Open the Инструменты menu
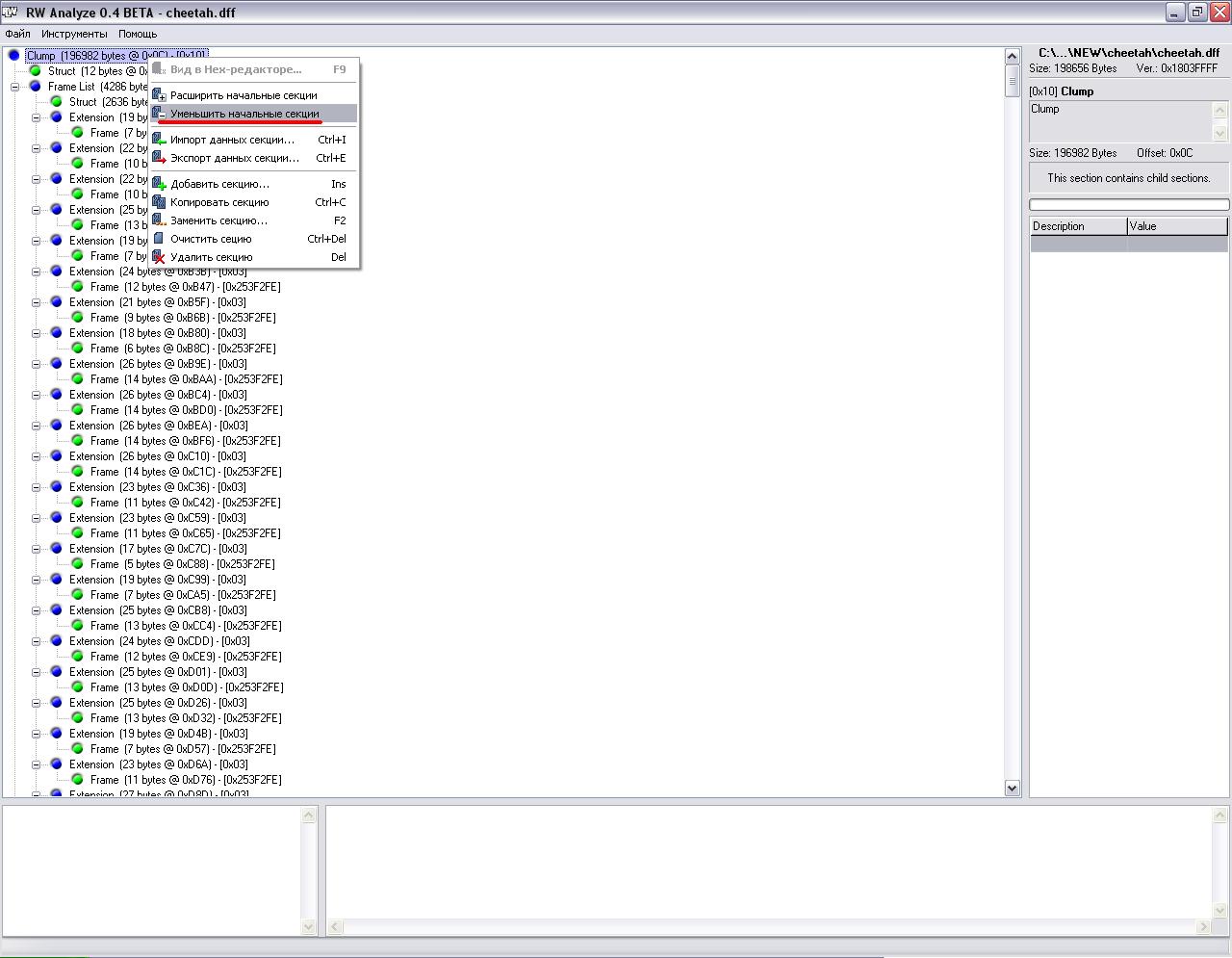 [x=74, y=34]
